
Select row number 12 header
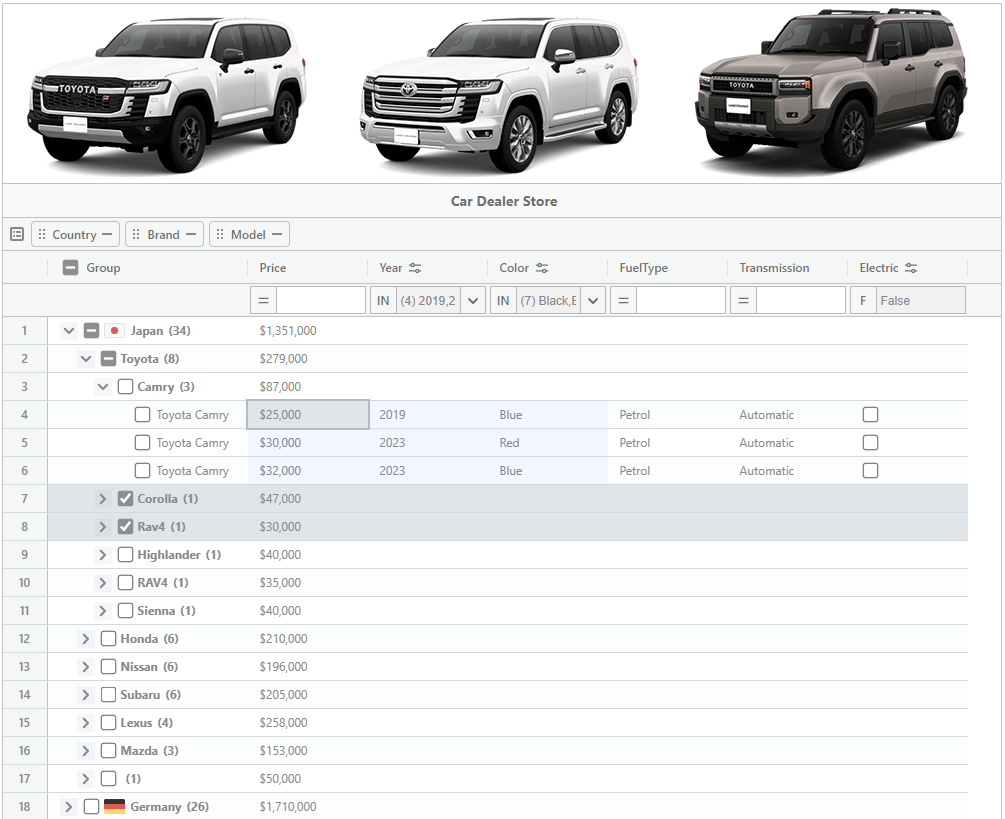pos(24,638)
